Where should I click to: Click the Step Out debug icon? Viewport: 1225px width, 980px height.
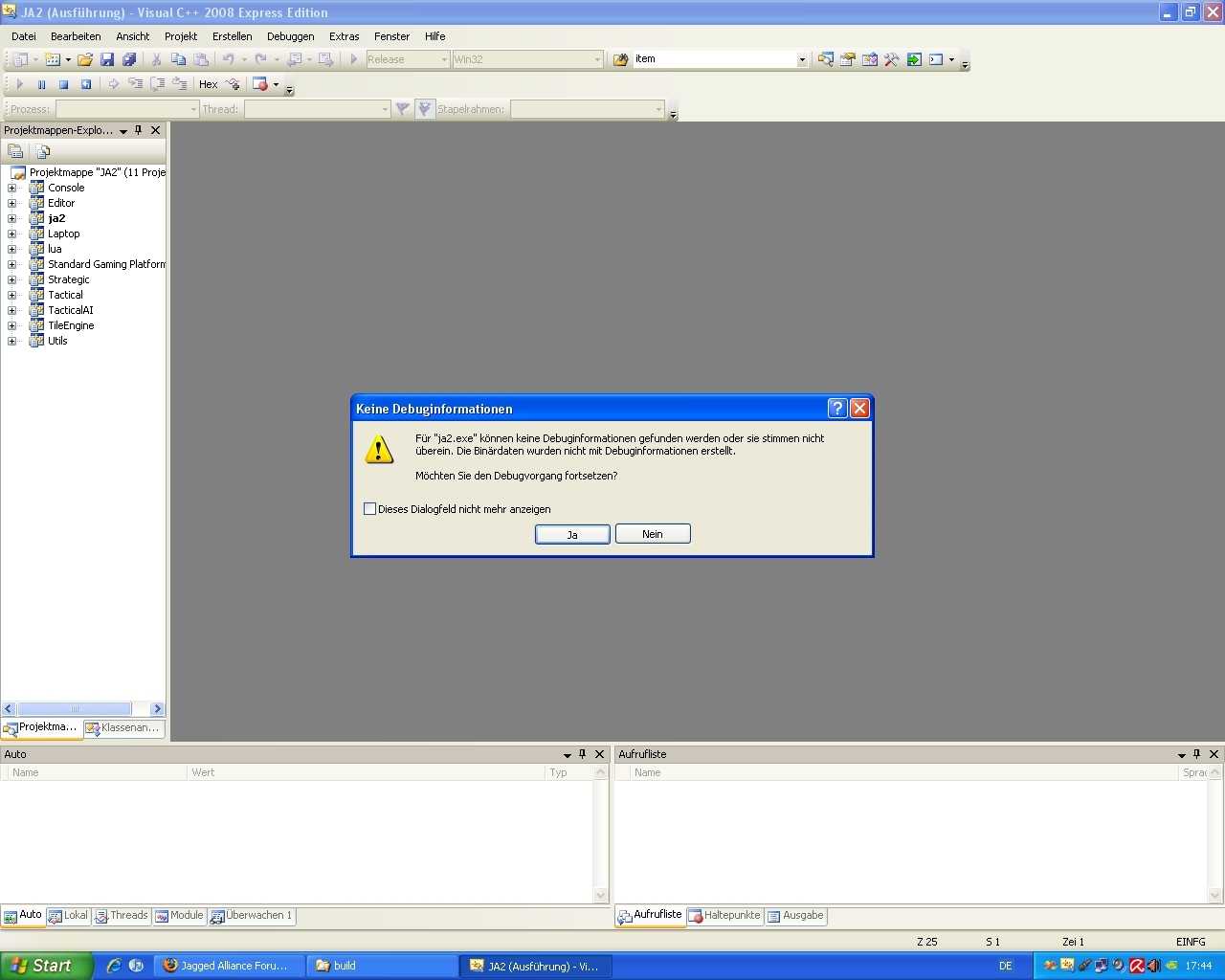click(x=180, y=84)
